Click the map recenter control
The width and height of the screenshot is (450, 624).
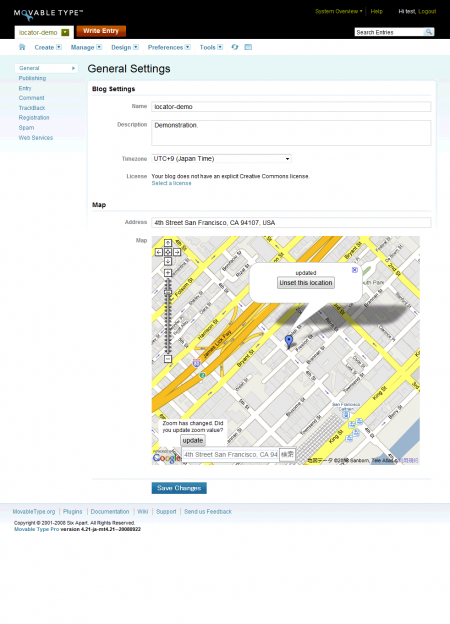[x=168, y=252]
